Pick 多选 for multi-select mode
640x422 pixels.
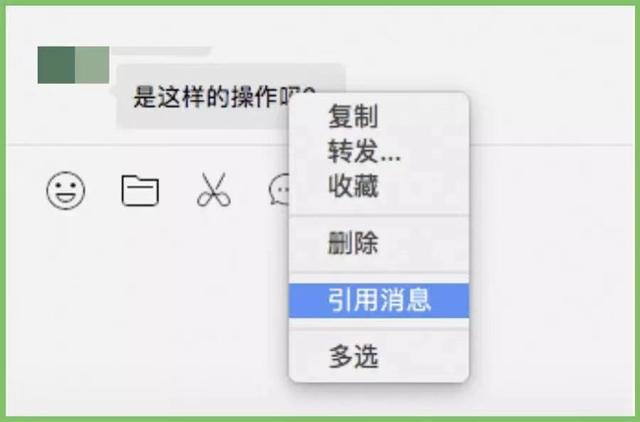[353, 357]
